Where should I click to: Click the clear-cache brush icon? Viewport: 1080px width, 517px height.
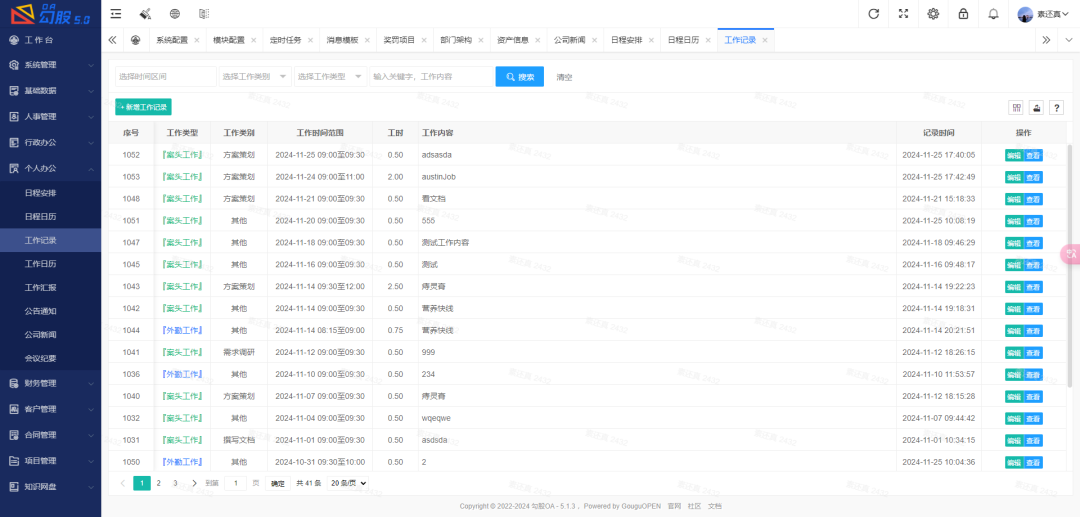coord(145,14)
